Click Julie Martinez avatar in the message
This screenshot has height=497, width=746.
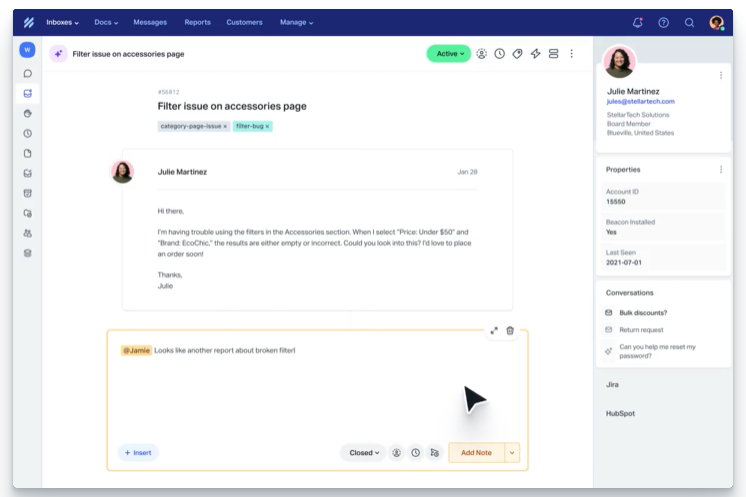coord(122,172)
